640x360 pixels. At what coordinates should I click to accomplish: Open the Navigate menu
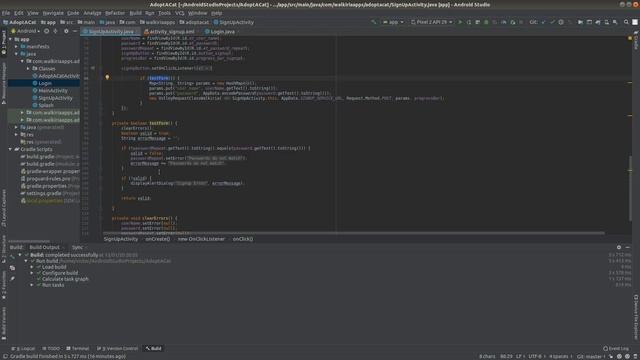53,13
